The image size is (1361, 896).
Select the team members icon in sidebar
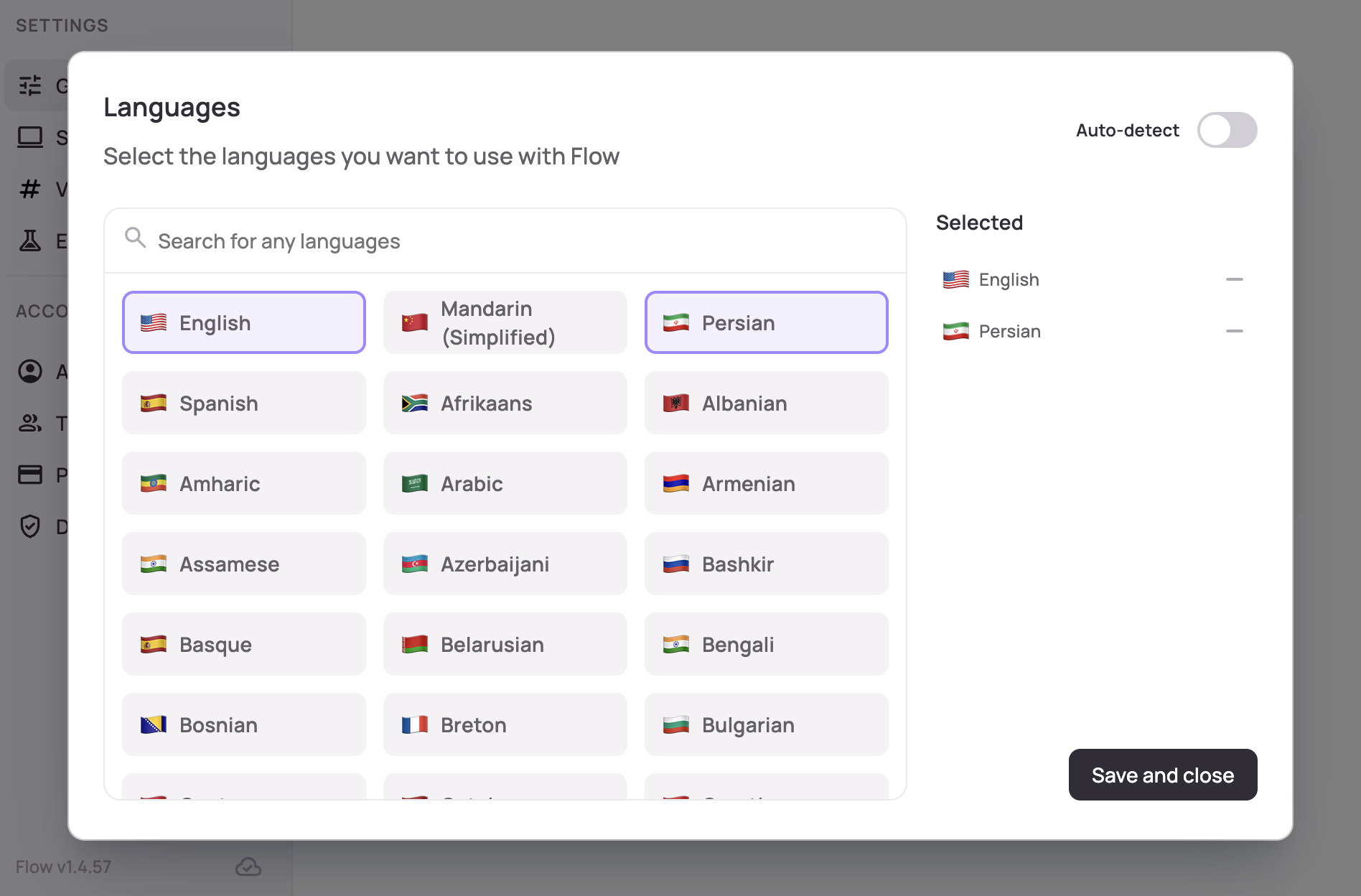tap(30, 424)
